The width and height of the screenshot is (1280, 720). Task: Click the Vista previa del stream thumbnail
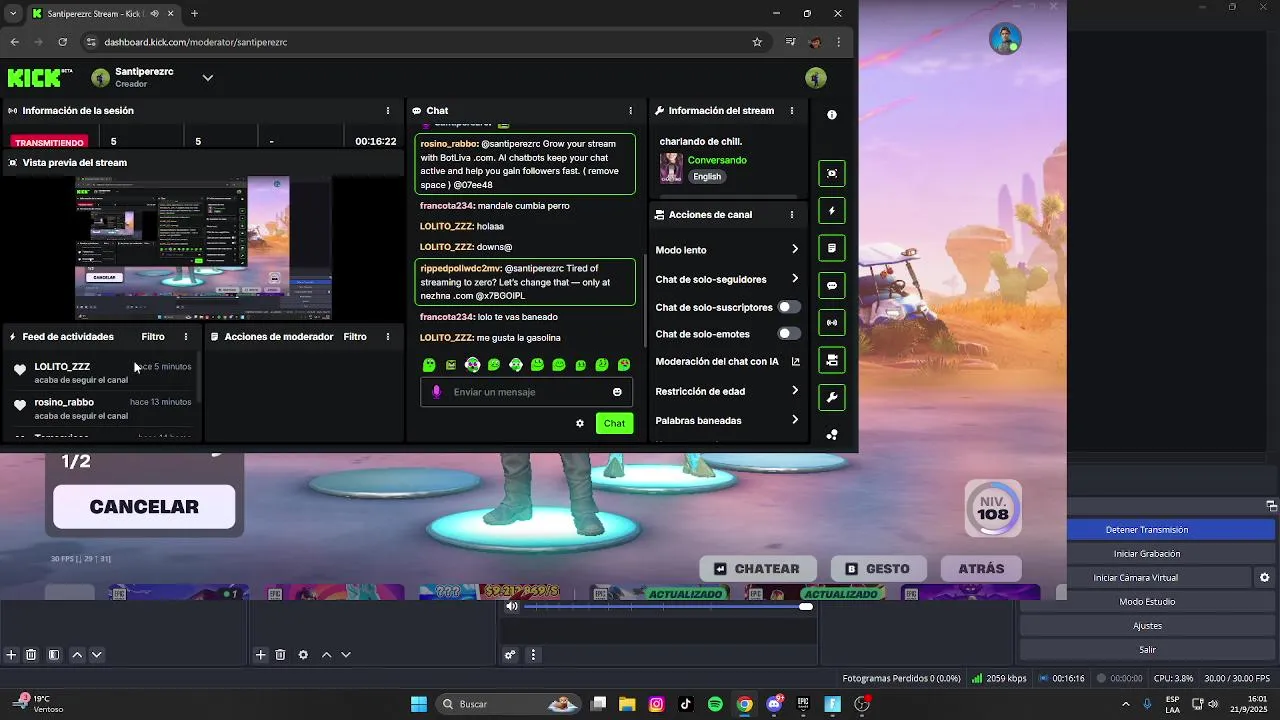(x=204, y=248)
